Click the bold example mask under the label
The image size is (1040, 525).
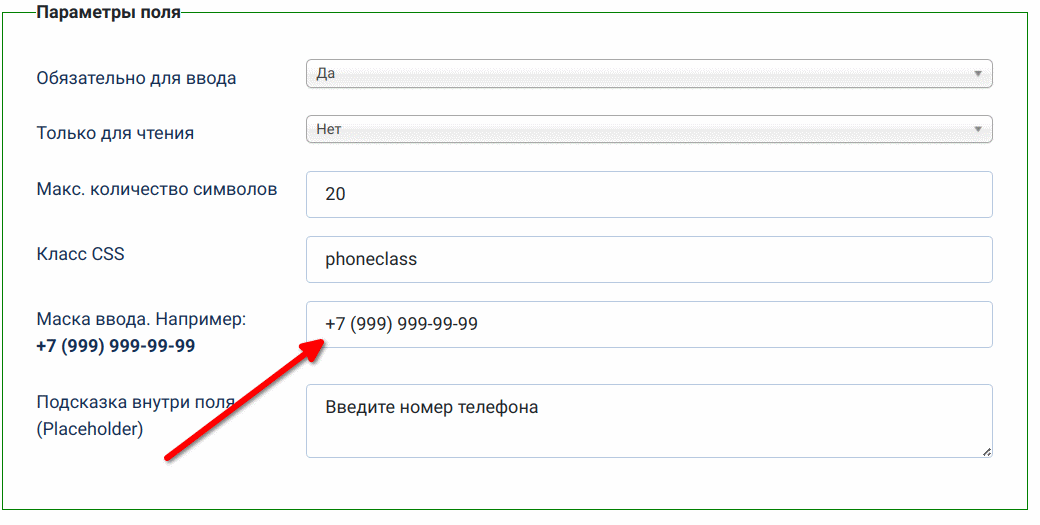(x=116, y=346)
